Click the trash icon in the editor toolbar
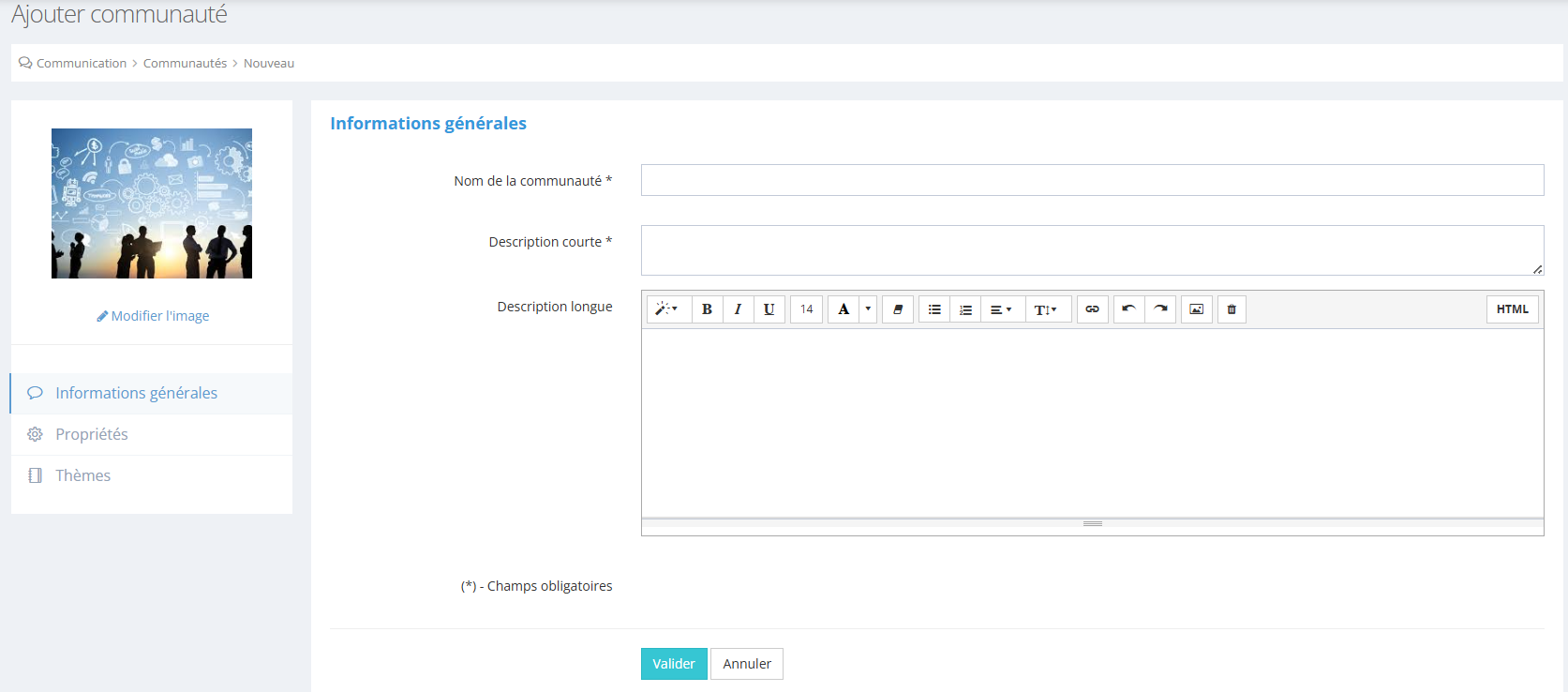This screenshot has height=692, width=1568. tap(1232, 309)
